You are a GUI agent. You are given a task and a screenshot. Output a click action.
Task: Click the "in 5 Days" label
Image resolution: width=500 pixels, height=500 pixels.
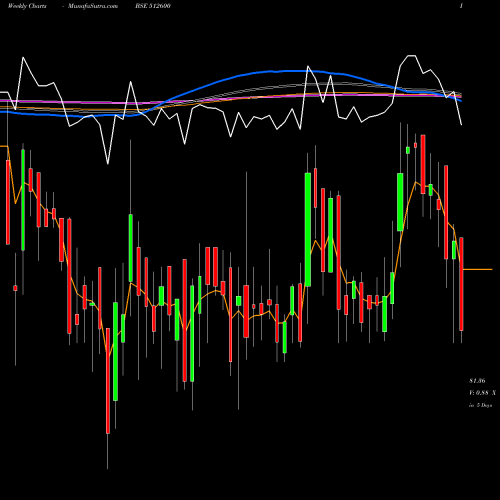click(x=480, y=405)
